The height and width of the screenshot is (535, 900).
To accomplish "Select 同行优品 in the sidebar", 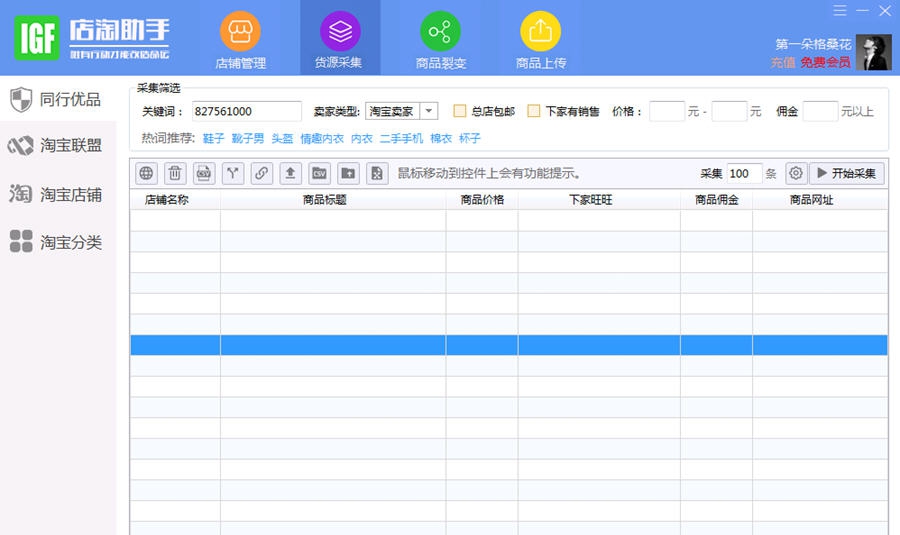I will [57, 99].
